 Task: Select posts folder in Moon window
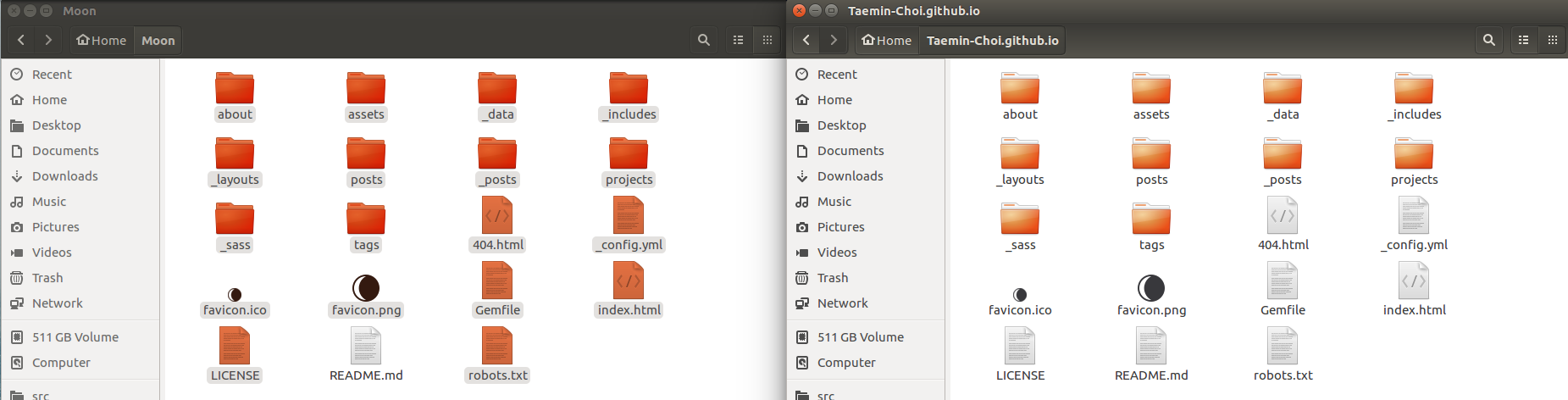(366, 162)
